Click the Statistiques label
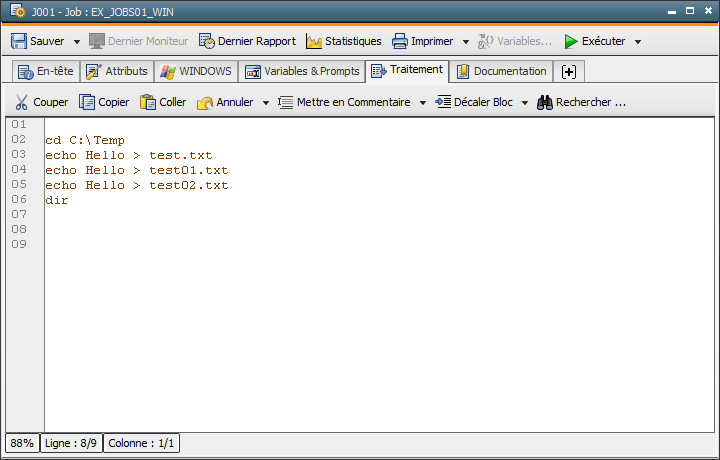Viewport: 720px width, 460px height. 353,41
